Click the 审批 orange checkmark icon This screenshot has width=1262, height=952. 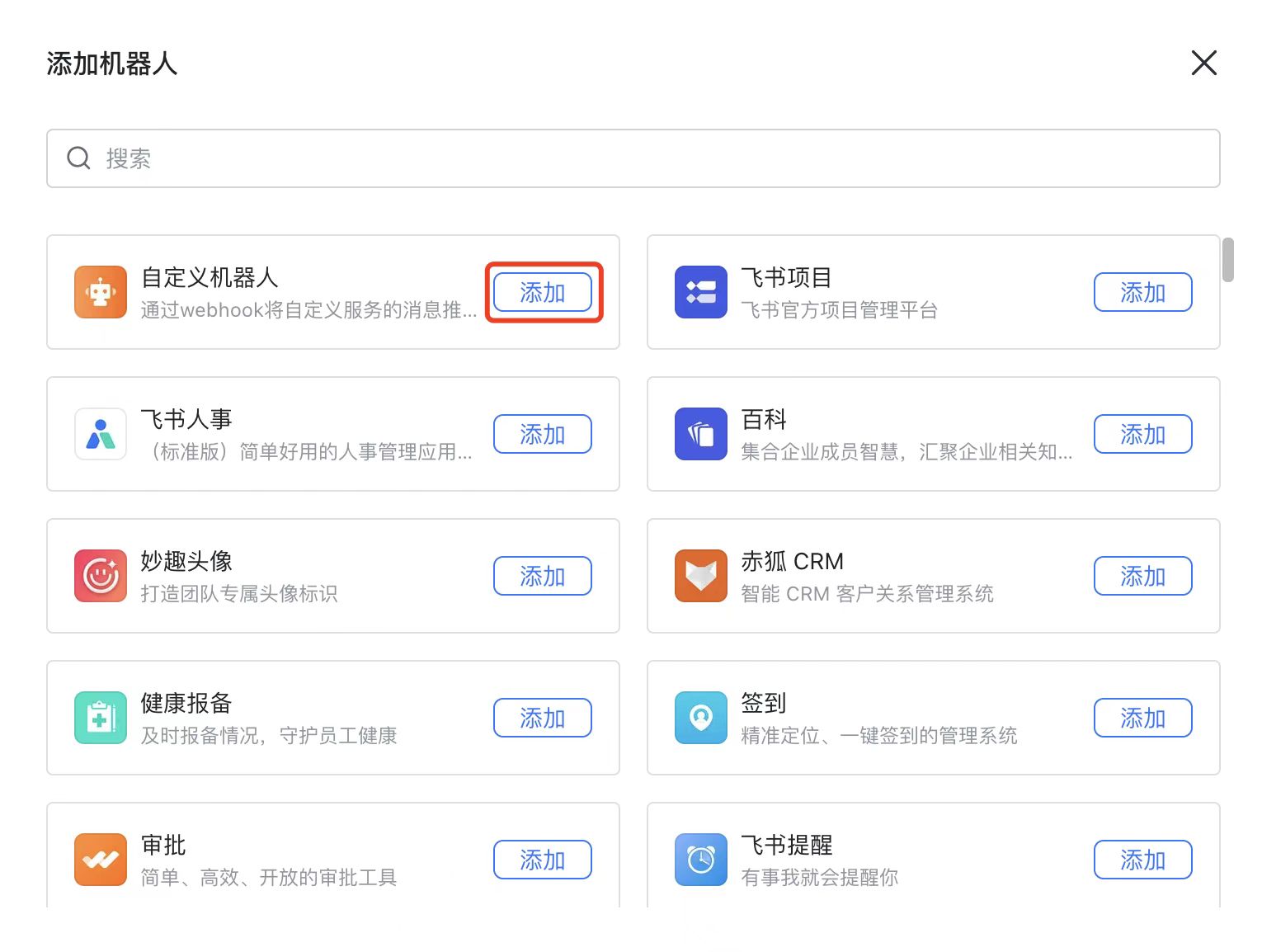[x=101, y=860]
